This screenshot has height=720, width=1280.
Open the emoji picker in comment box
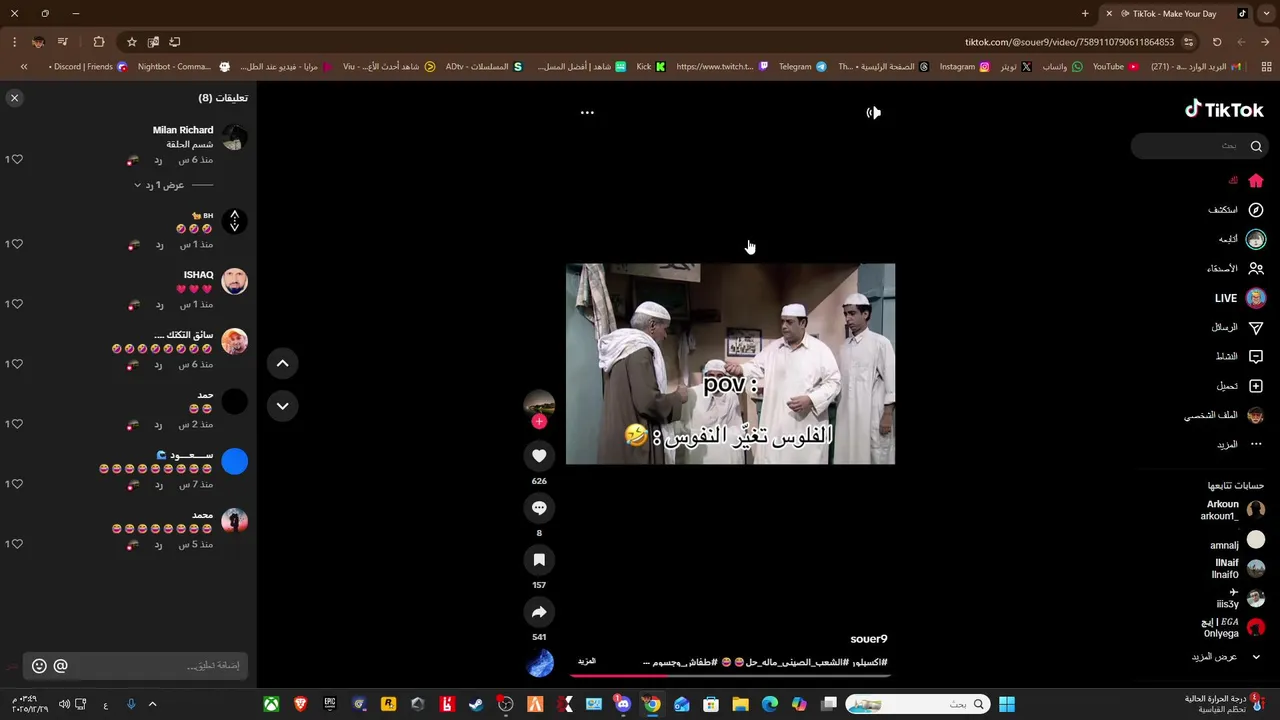[x=39, y=666]
